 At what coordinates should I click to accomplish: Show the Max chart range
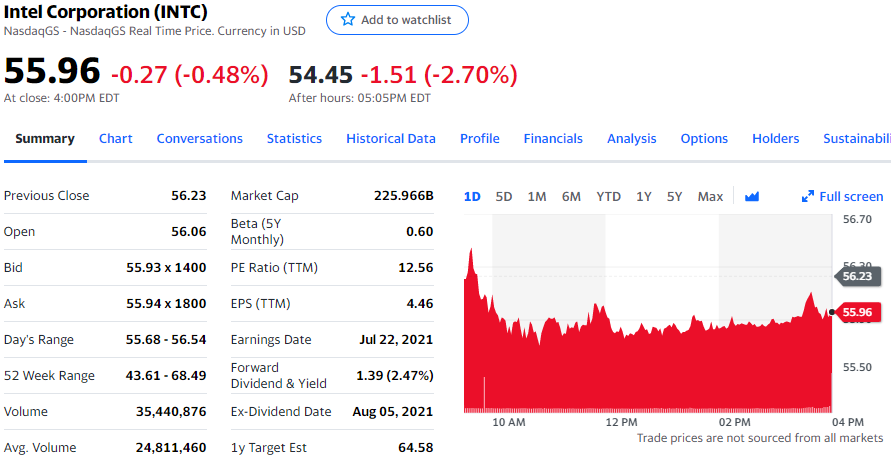point(710,197)
